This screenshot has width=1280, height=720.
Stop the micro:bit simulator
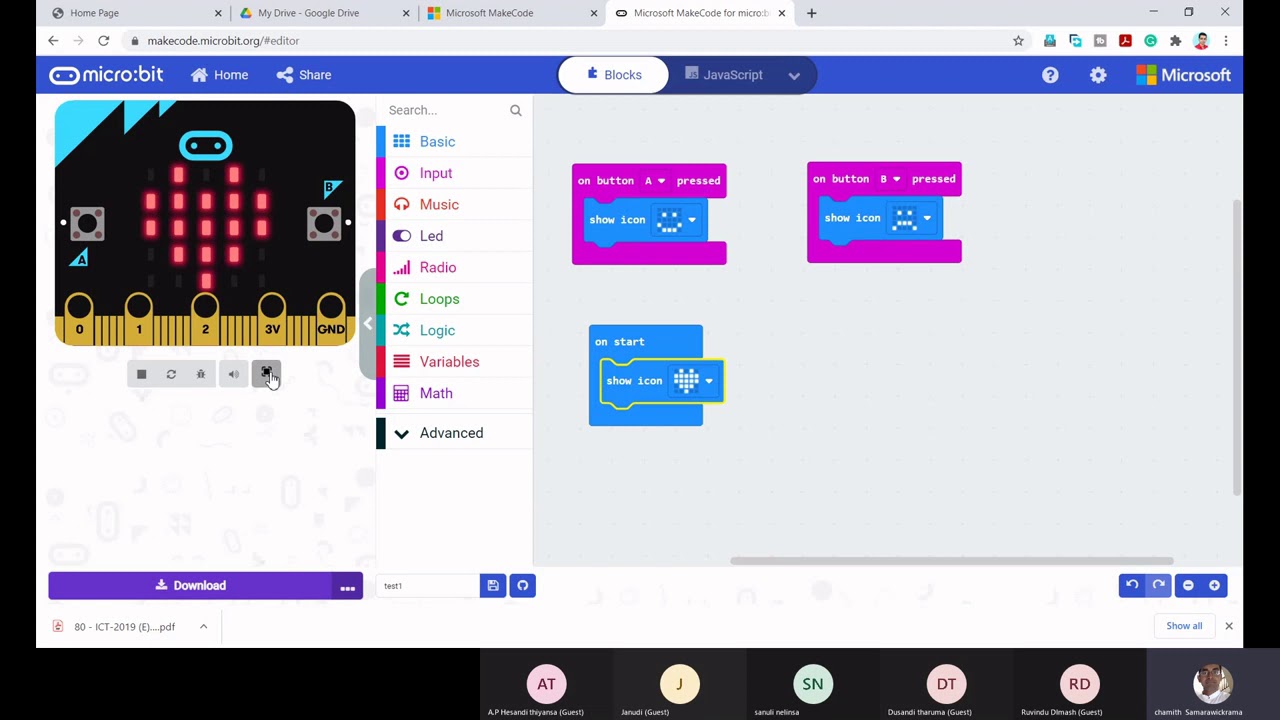[x=141, y=374]
